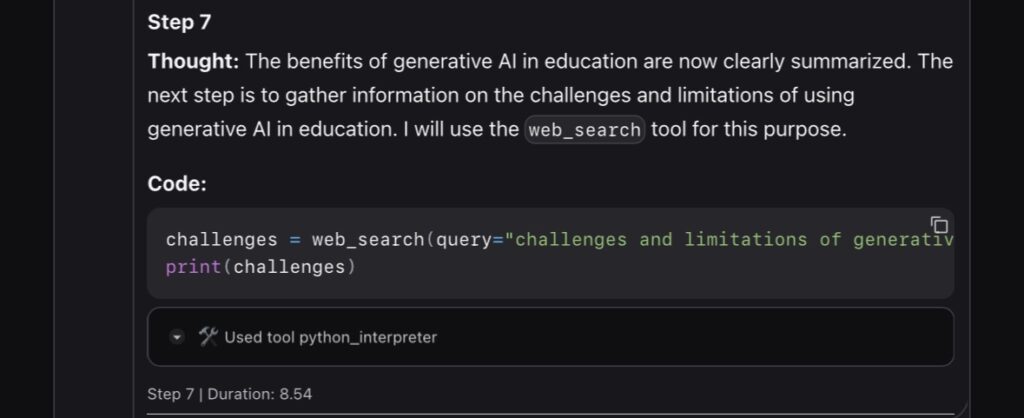This screenshot has width=1024, height=418.
Task: Click the web_search inline code chip
Action: (585, 130)
